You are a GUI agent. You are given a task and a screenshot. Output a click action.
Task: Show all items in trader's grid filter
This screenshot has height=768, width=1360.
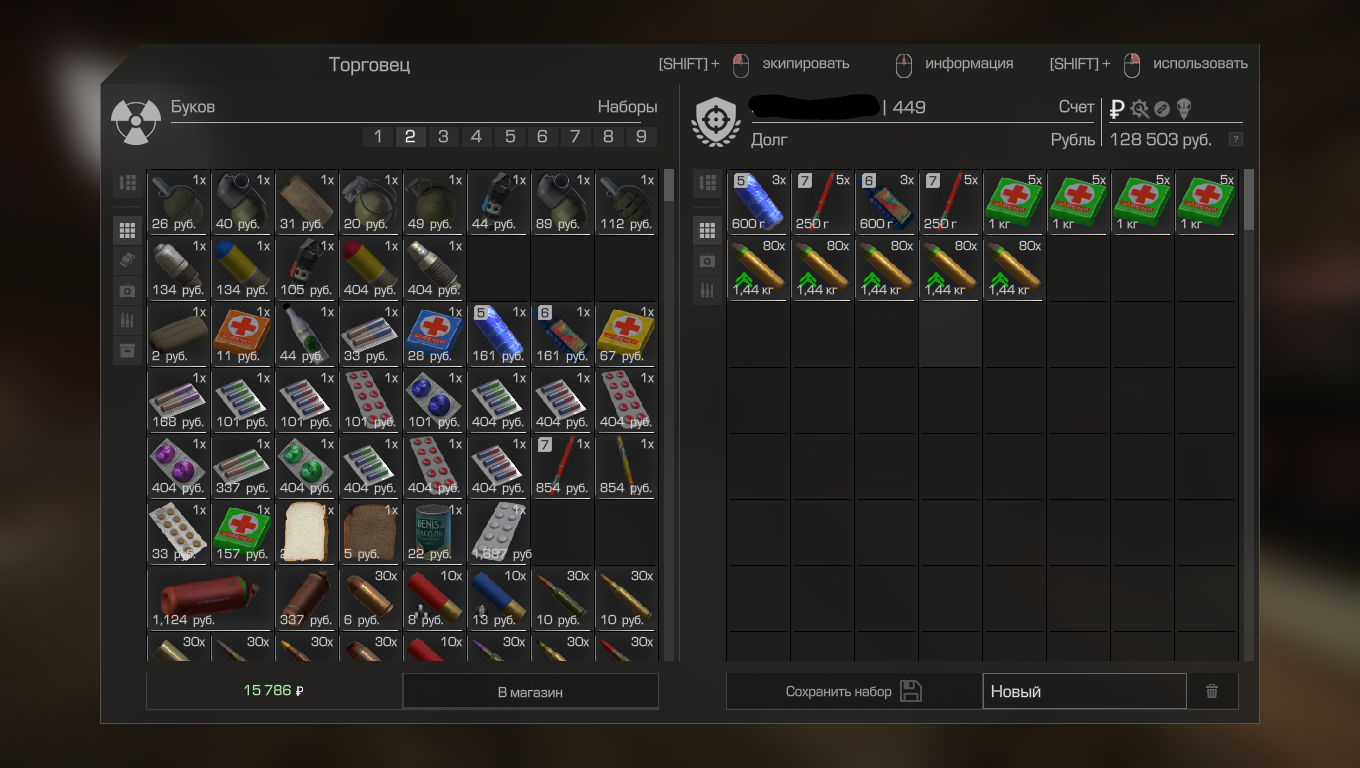click(x=127, y=230)
